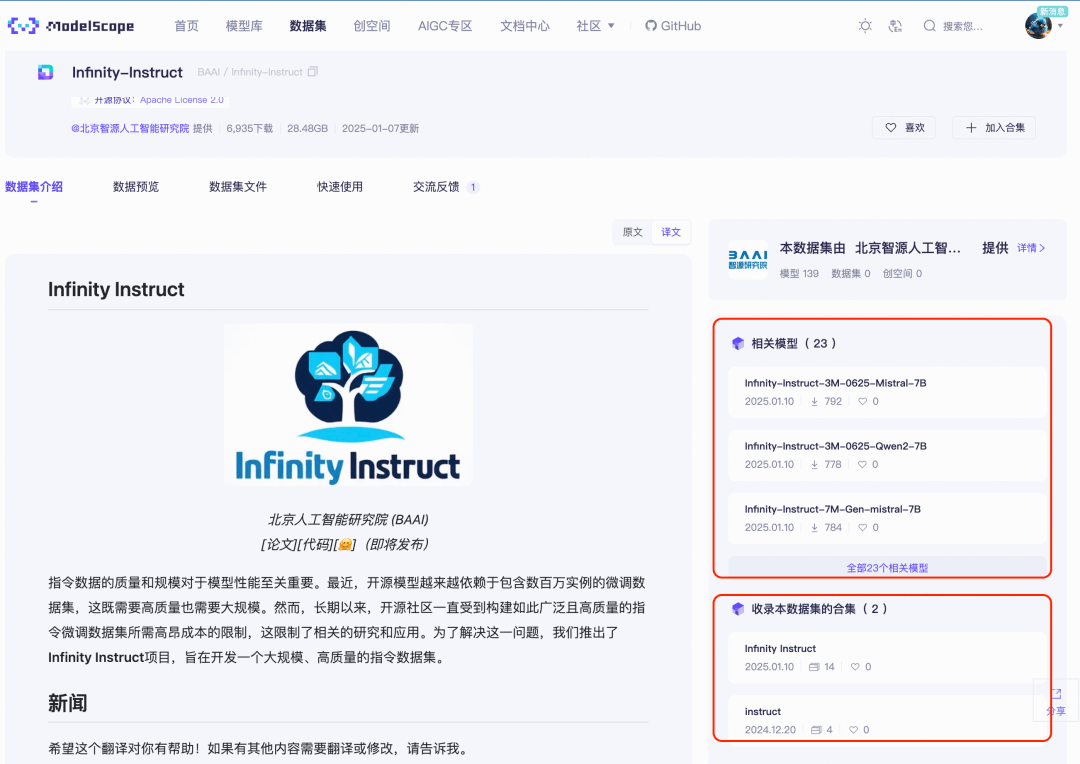Open the GitHub link in navigation
The height and width of the screenshot is (764, 1080).
click(x=673, y=26)
